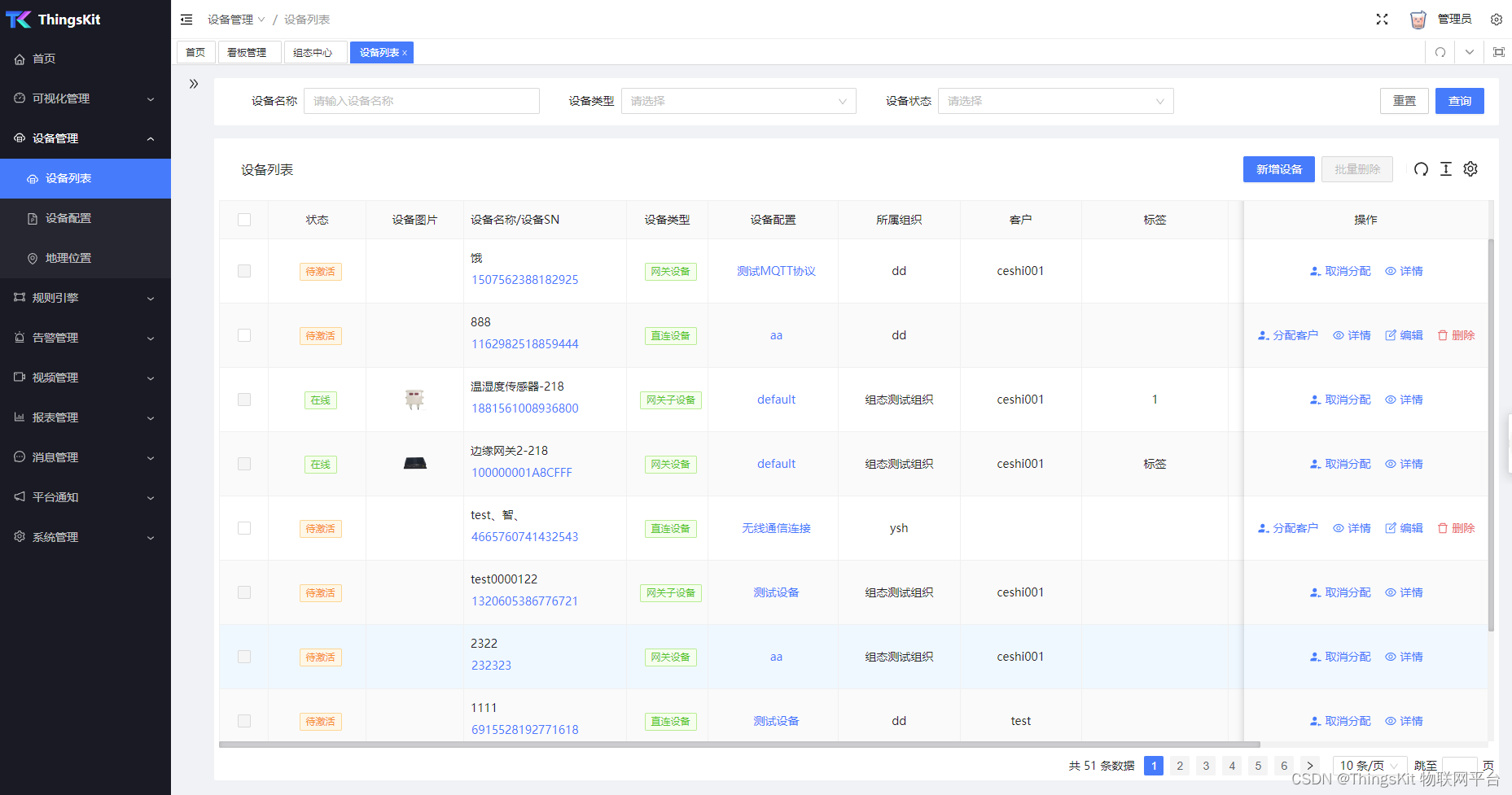The image size is (1512, 795).
Task: Click the table refresh icon
Action: [x=1421, y=169]
